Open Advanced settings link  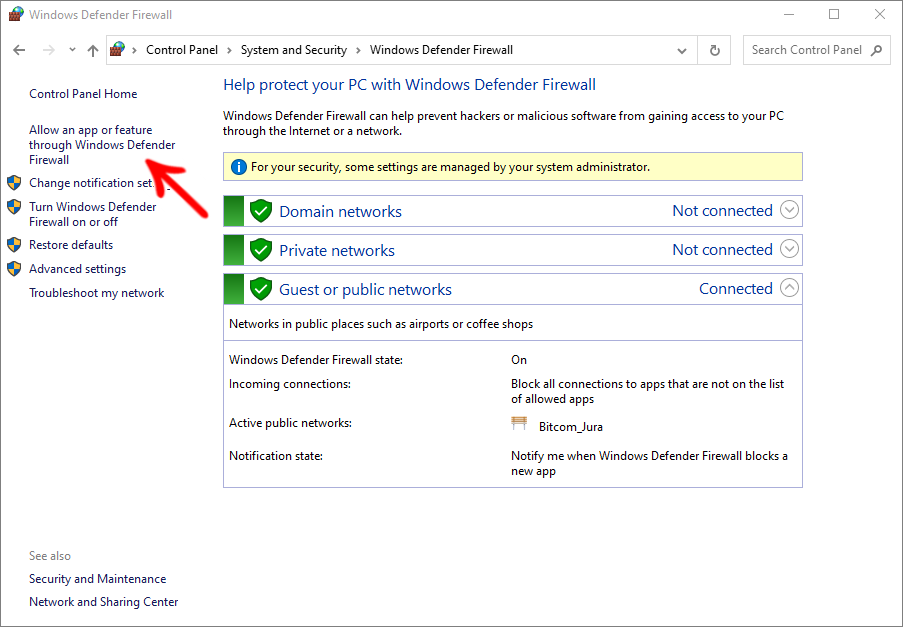(x=77, y=269)
